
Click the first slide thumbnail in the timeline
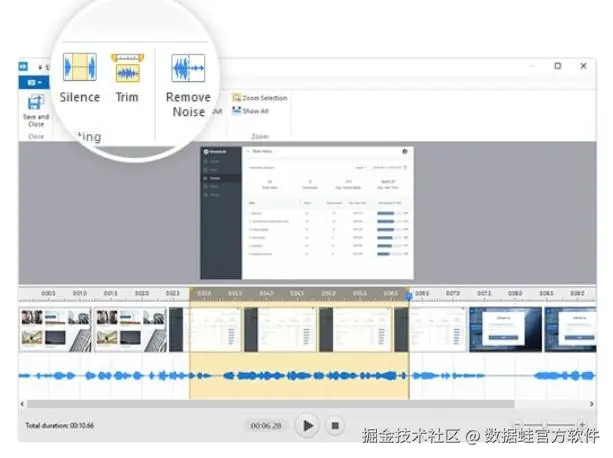tap(56, 330)
